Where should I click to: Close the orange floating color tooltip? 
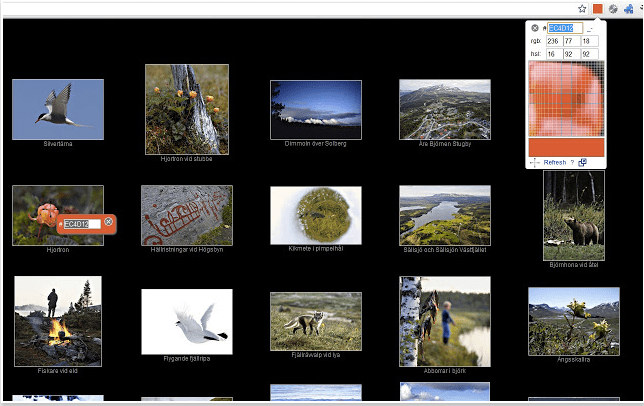tap(108, 222)
